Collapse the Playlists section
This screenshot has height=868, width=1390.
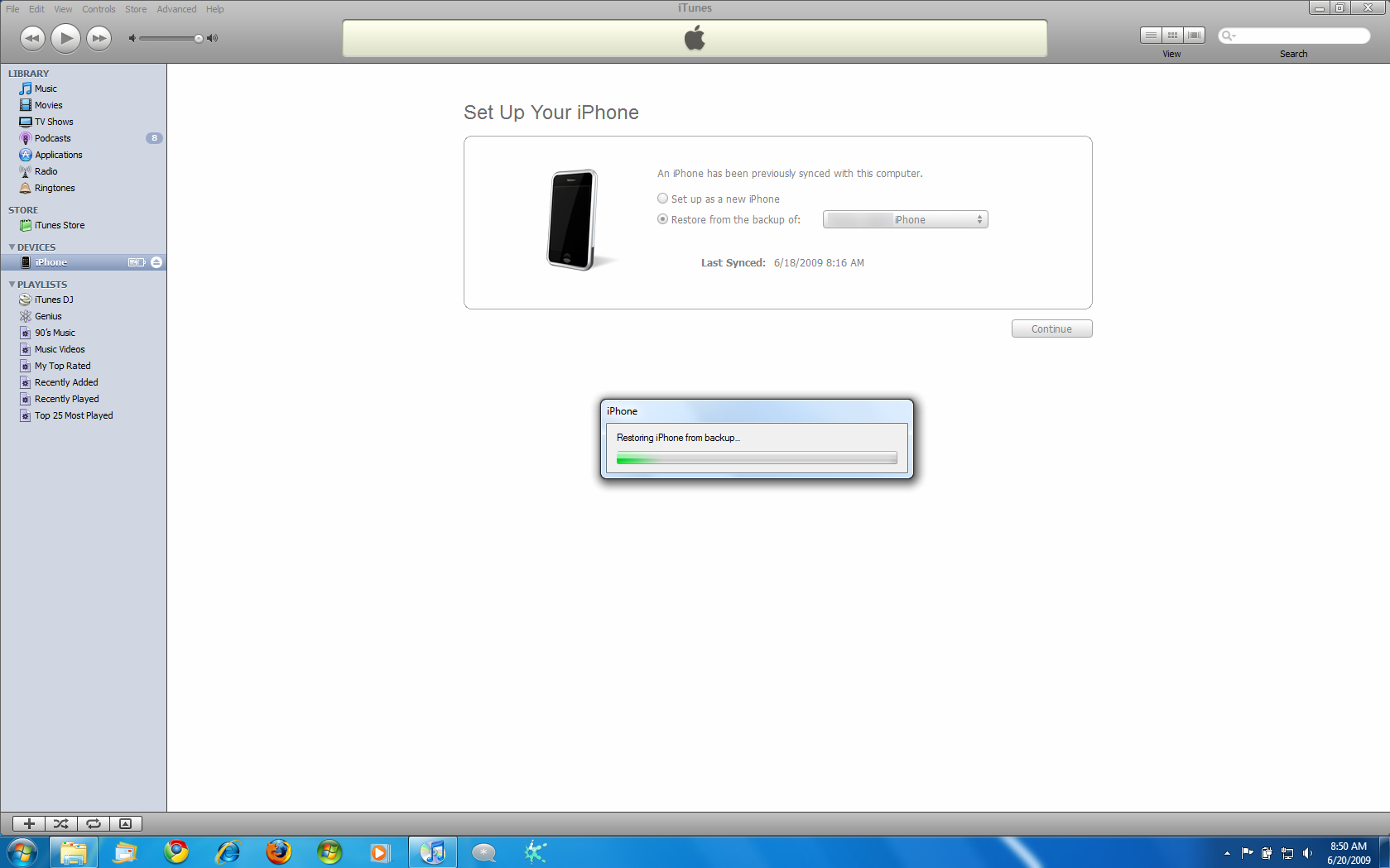pyautogui.click(x=12, y=285)
